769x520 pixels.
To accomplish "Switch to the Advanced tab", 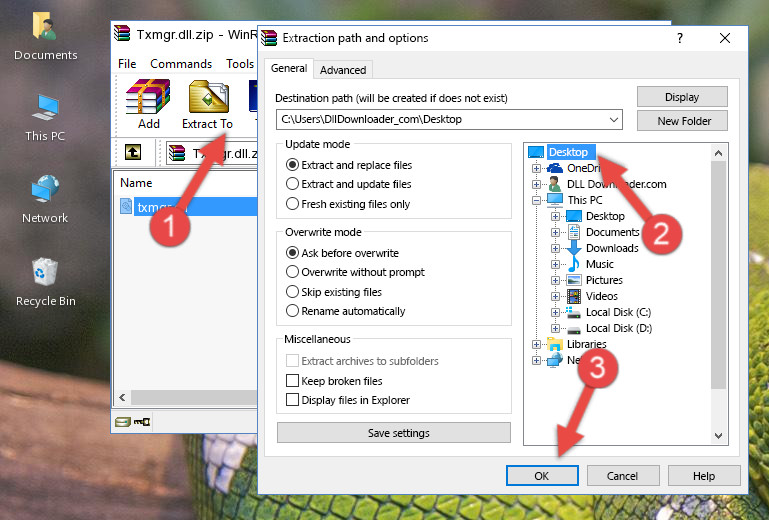I will (x=343, y=70).
